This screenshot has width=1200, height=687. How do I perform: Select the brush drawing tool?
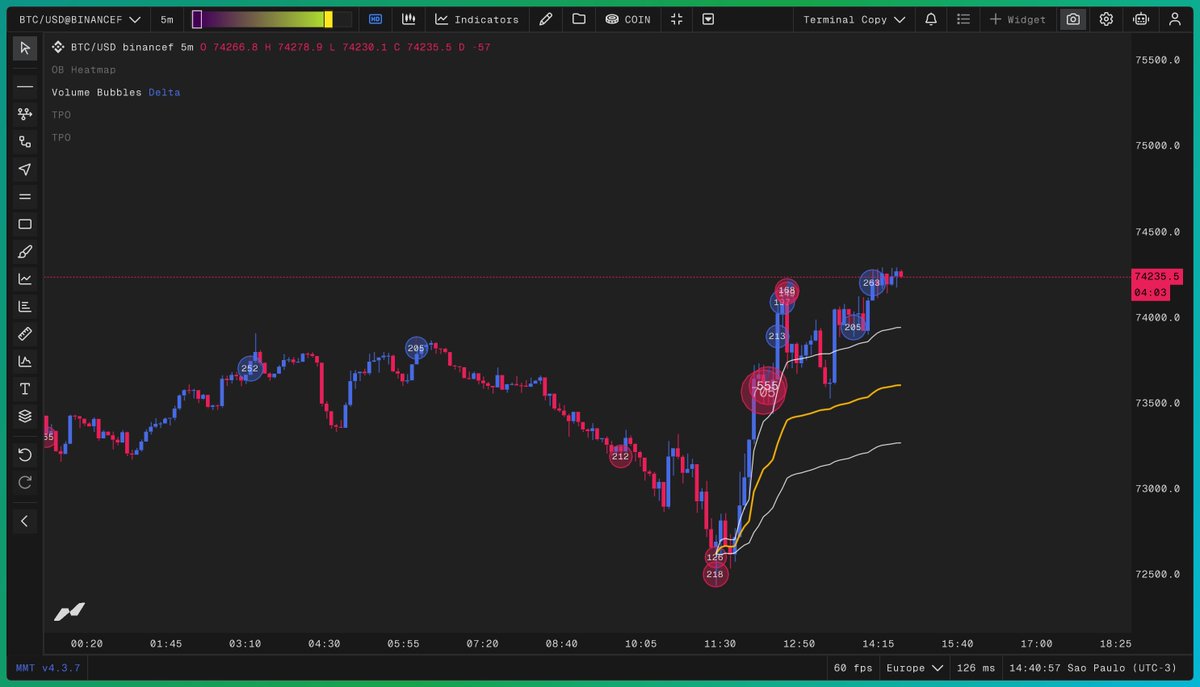pyautogui.click(x=25, y=252)
